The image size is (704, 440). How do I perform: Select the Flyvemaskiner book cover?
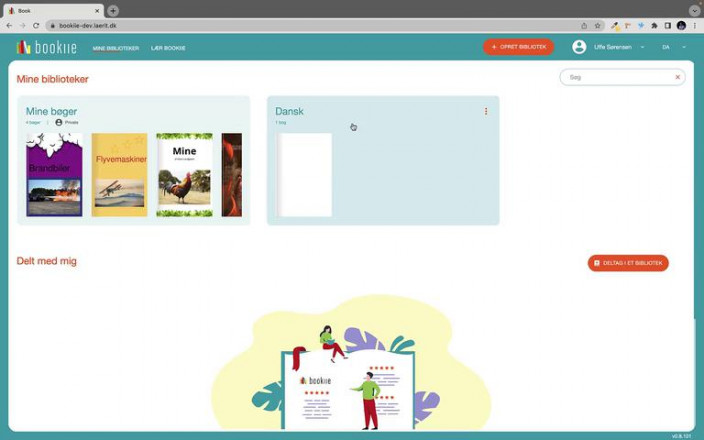(120, 175)
